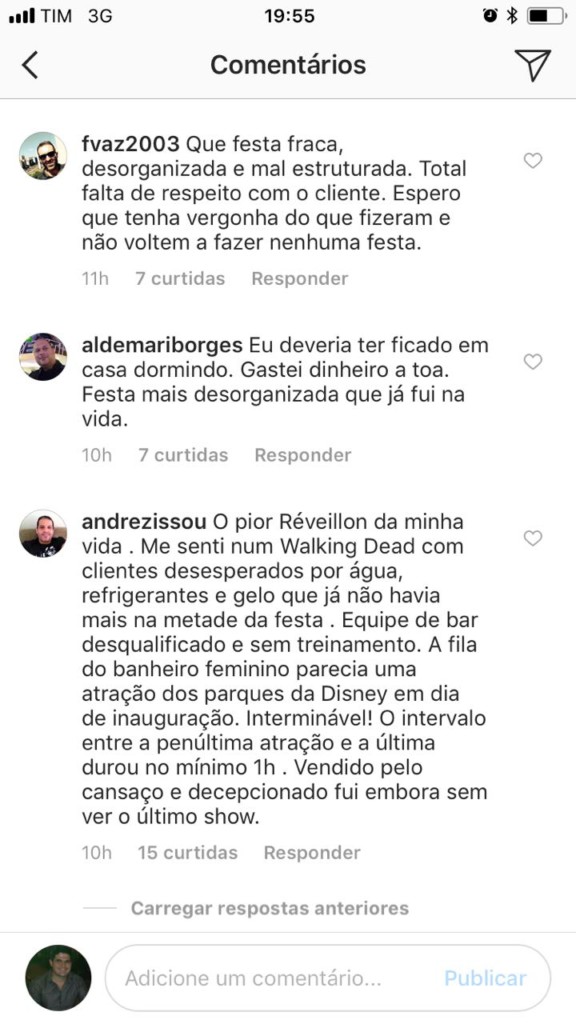This screenshot has height=1024, width=576.
Task: Like fvaz2003's comment with heart
Action: pos(534,161)
